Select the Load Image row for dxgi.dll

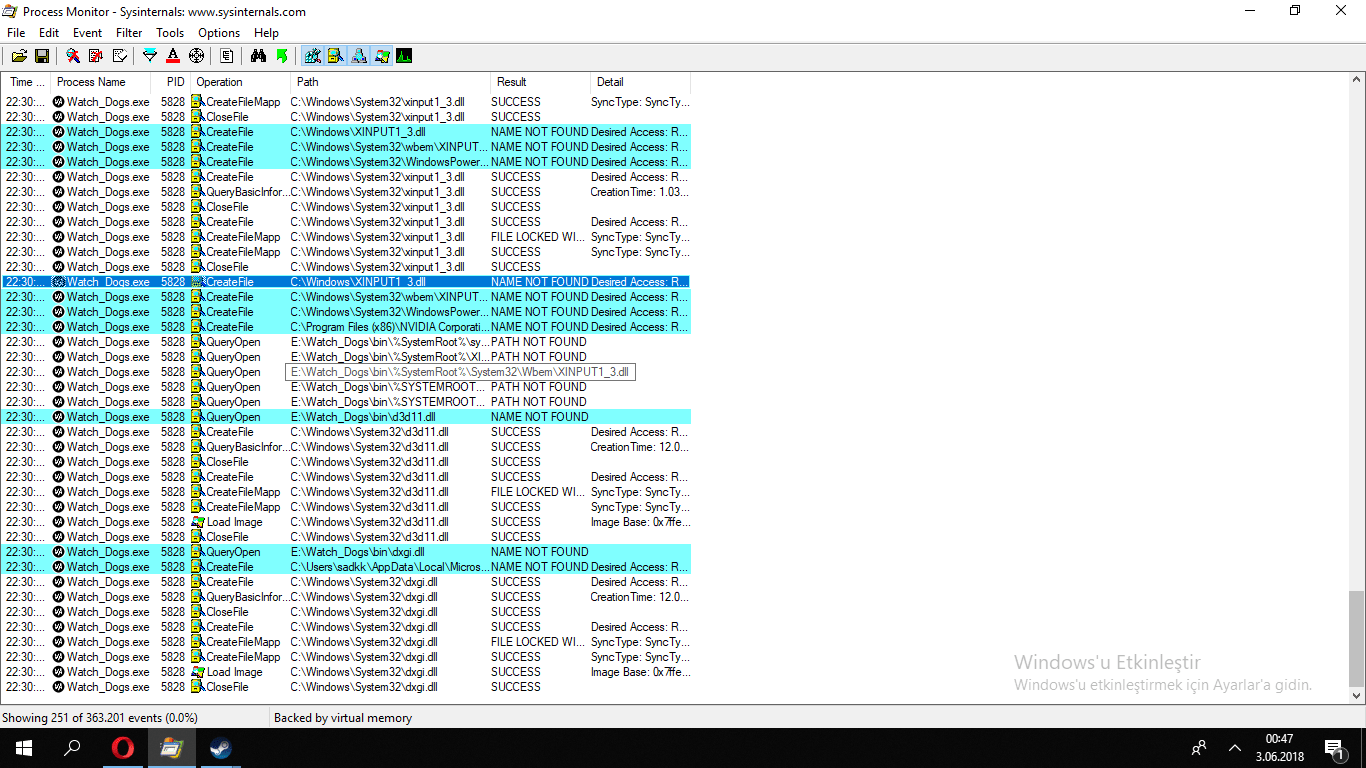point(346,672)
